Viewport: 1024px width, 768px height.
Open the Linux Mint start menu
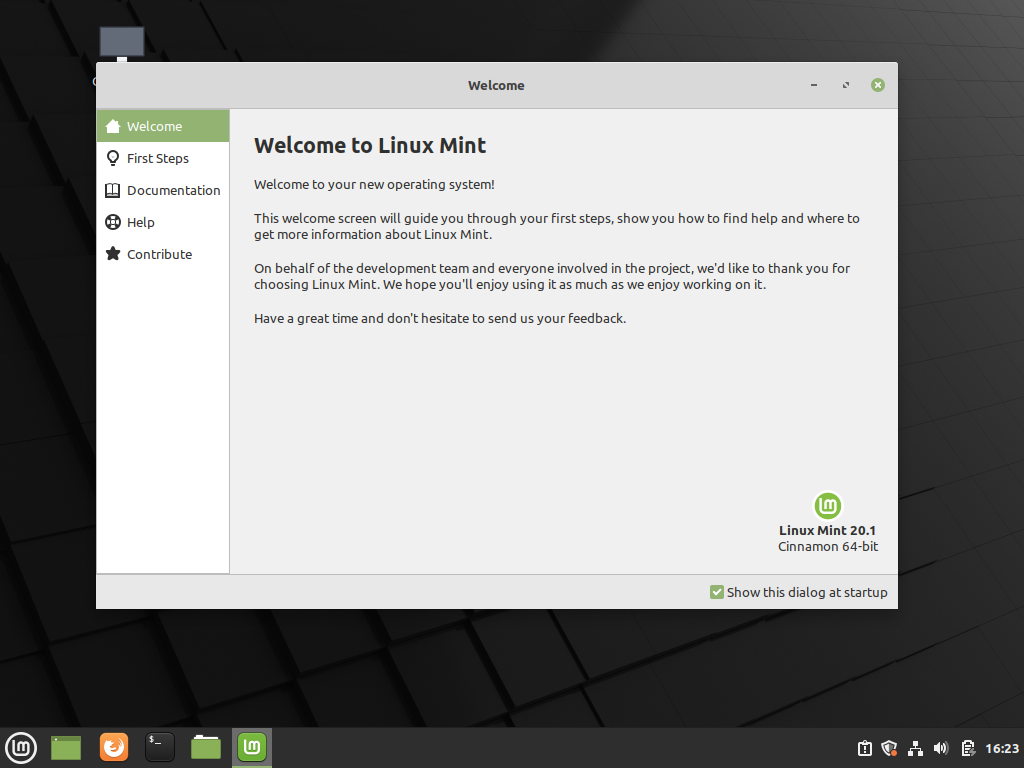click(21, 748)
